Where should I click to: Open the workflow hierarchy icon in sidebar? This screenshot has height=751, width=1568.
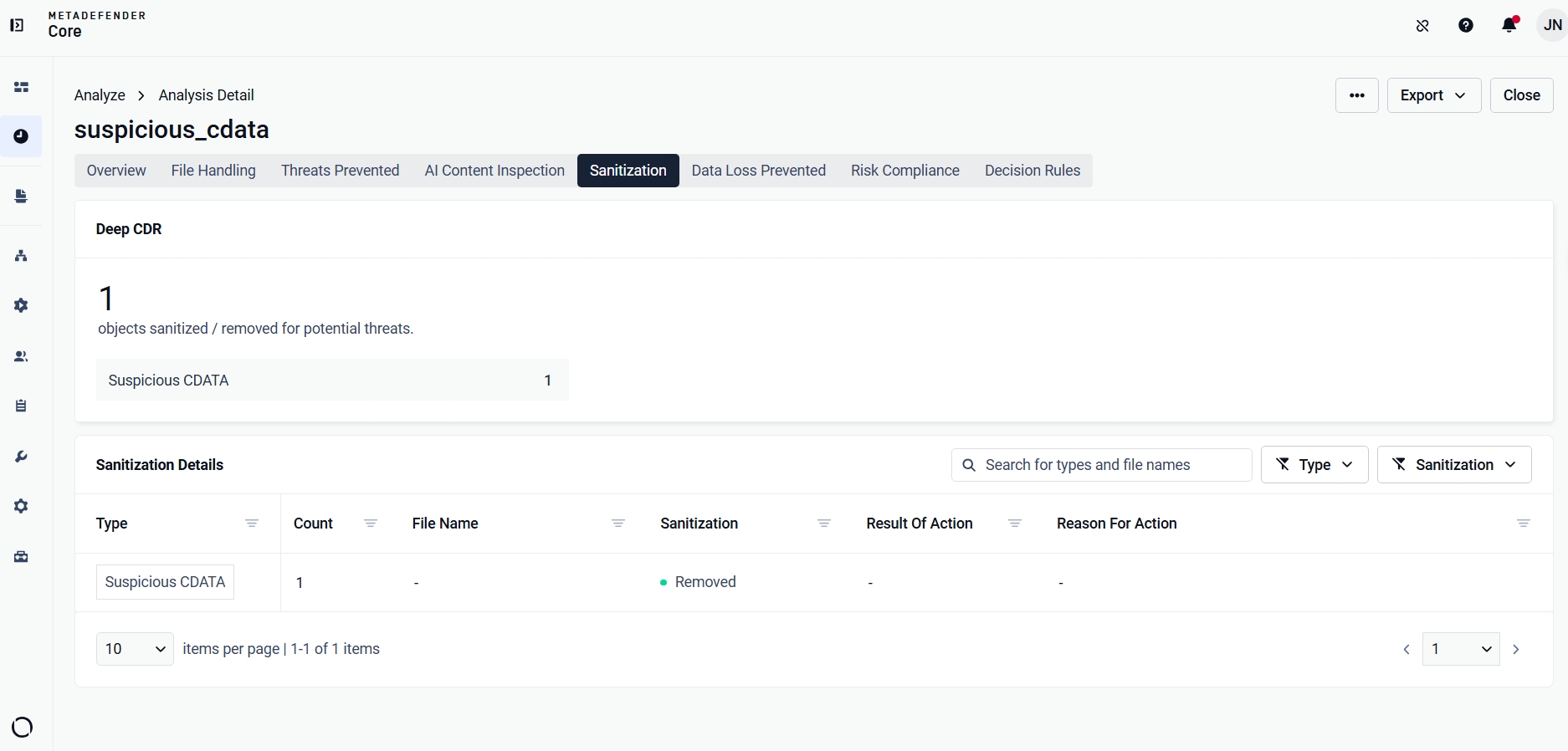click(21, 256)
